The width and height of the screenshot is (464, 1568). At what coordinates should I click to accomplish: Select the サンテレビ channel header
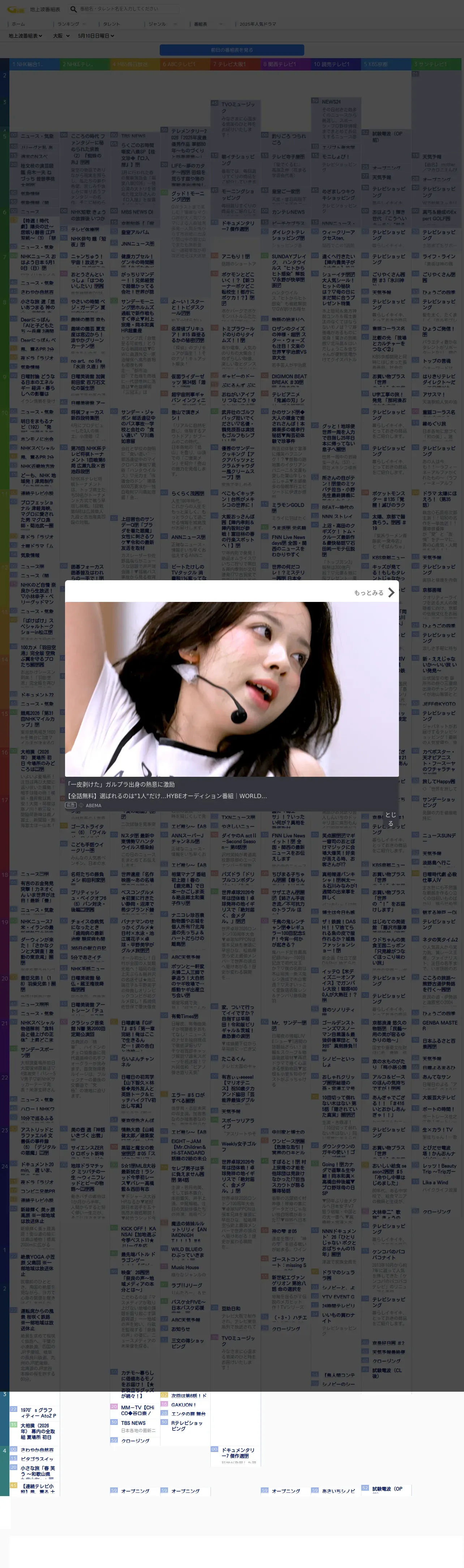pos(436,64)
